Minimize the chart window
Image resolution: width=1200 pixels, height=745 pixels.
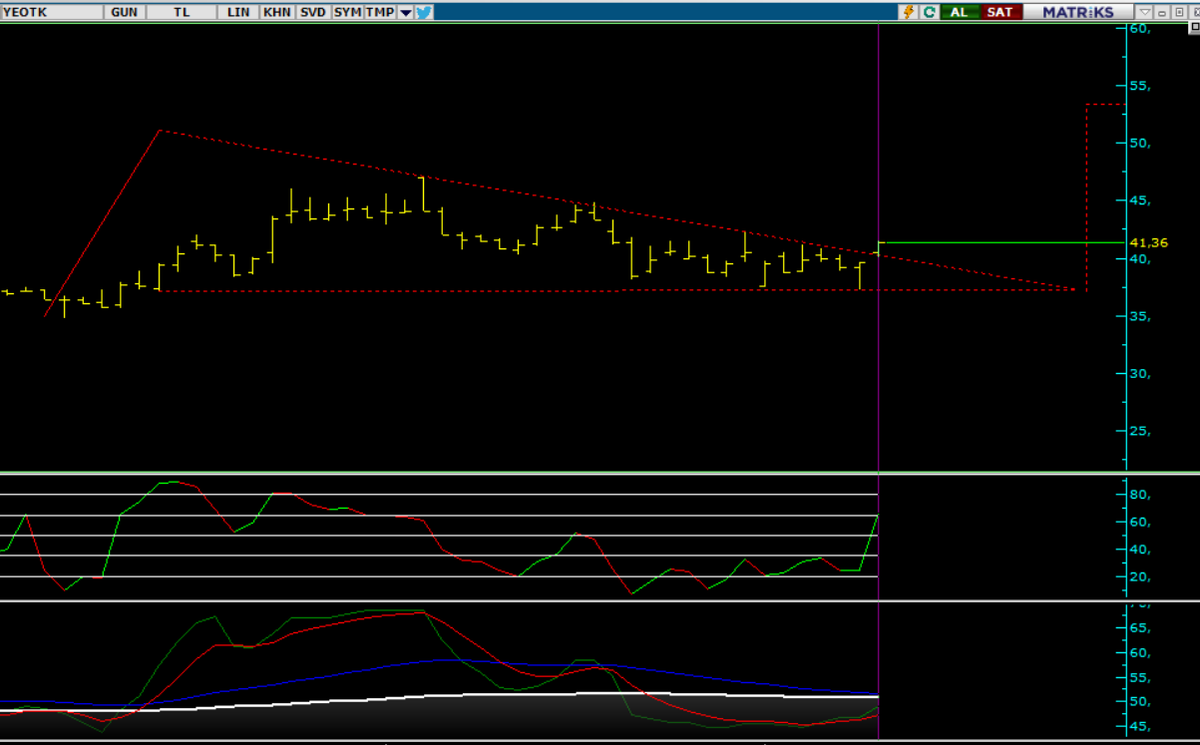(x=1162, y=12)
